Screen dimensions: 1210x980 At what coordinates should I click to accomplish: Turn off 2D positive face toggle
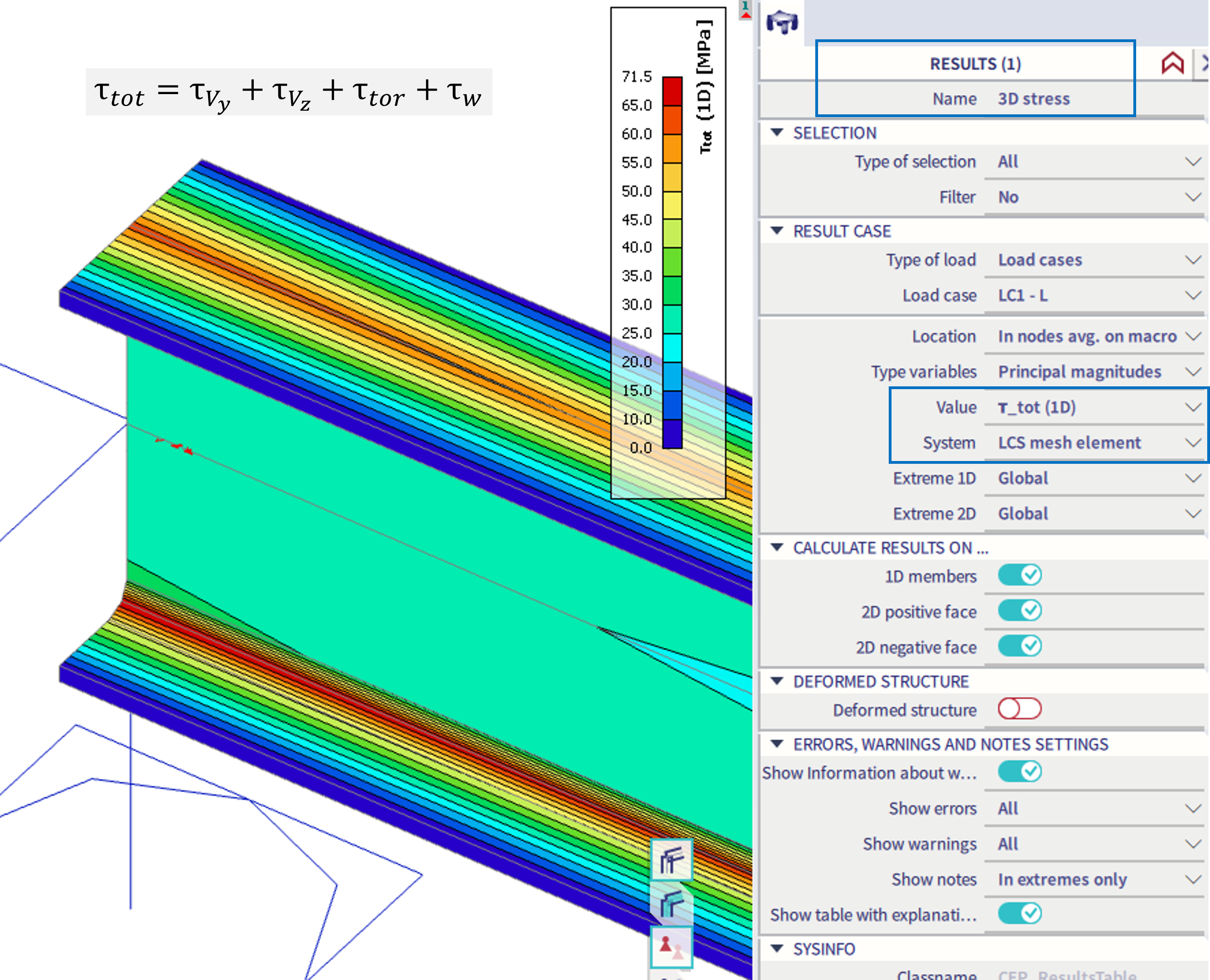click(x=1019, y=611)
